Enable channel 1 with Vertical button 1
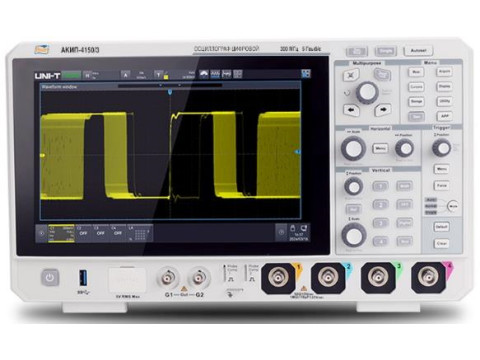Viewport: 480px width, 360px height. pos(380,186)
